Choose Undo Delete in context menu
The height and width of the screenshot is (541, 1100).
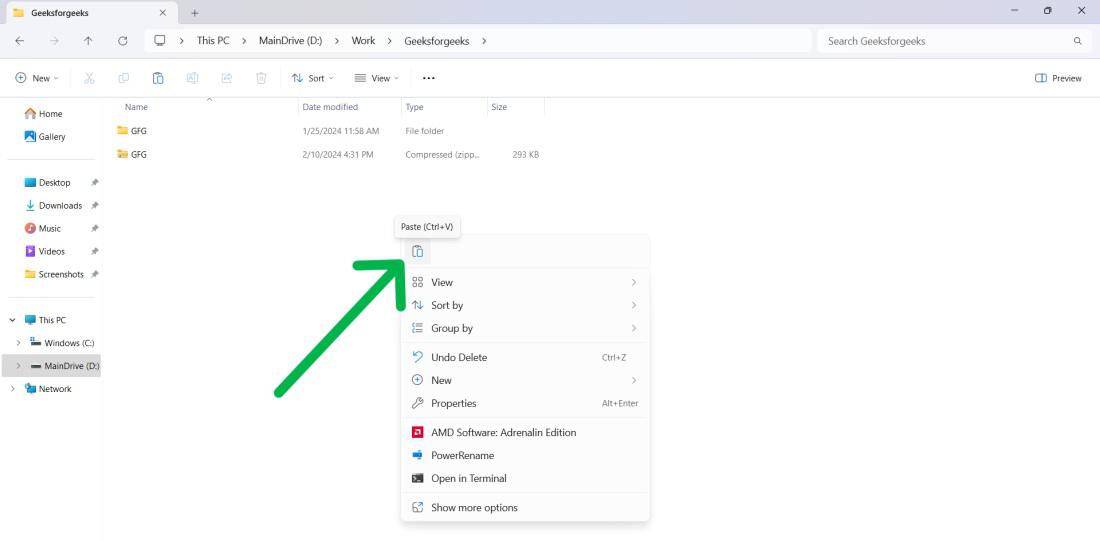525,357
